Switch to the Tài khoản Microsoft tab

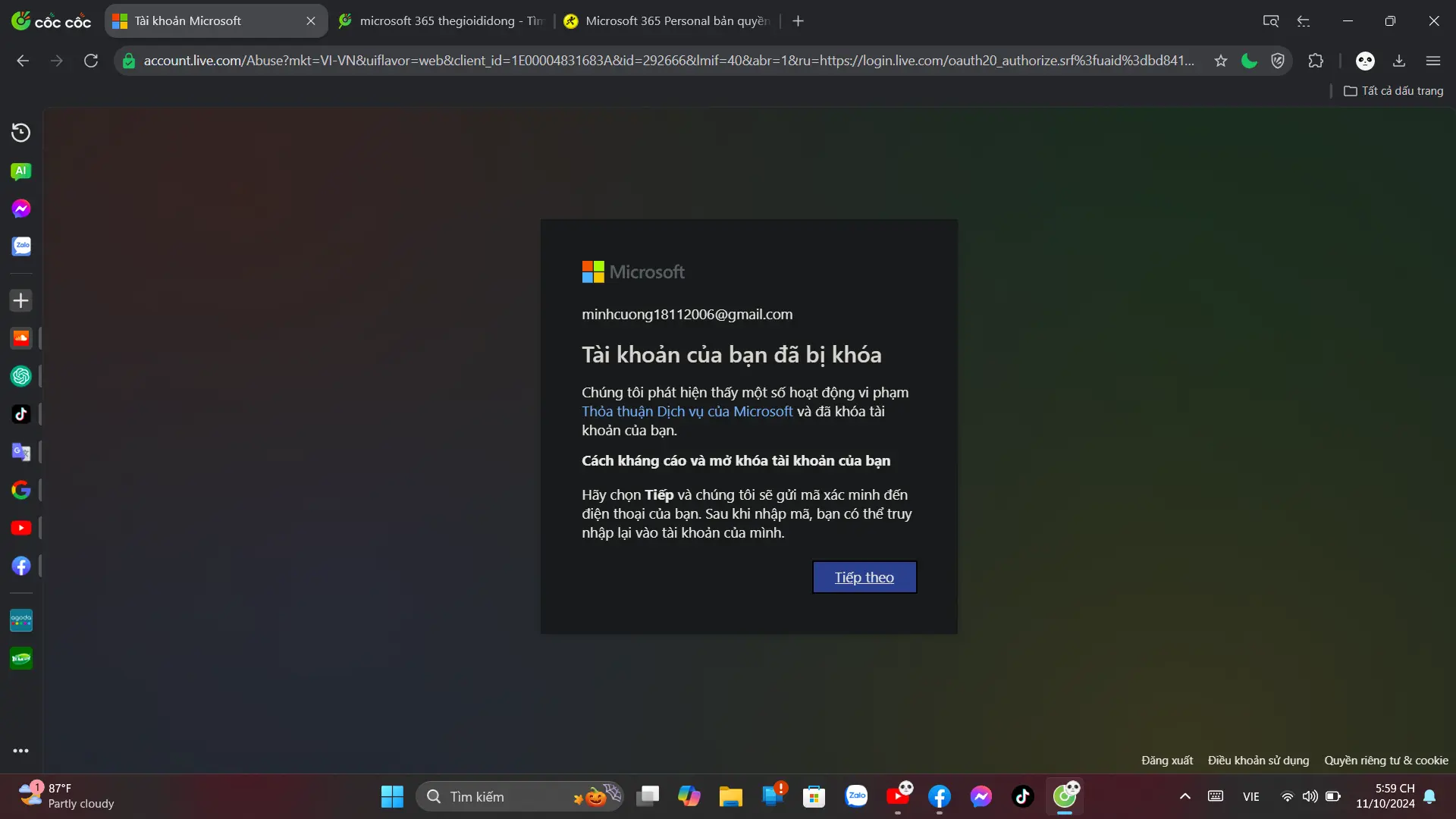click(215, 21)
